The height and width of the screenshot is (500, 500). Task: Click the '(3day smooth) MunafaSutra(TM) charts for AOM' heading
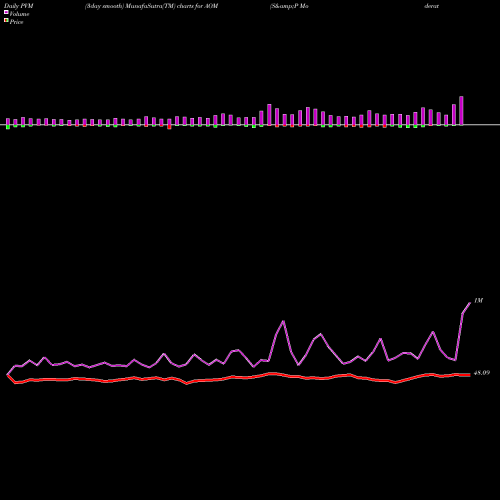[151, 6]
